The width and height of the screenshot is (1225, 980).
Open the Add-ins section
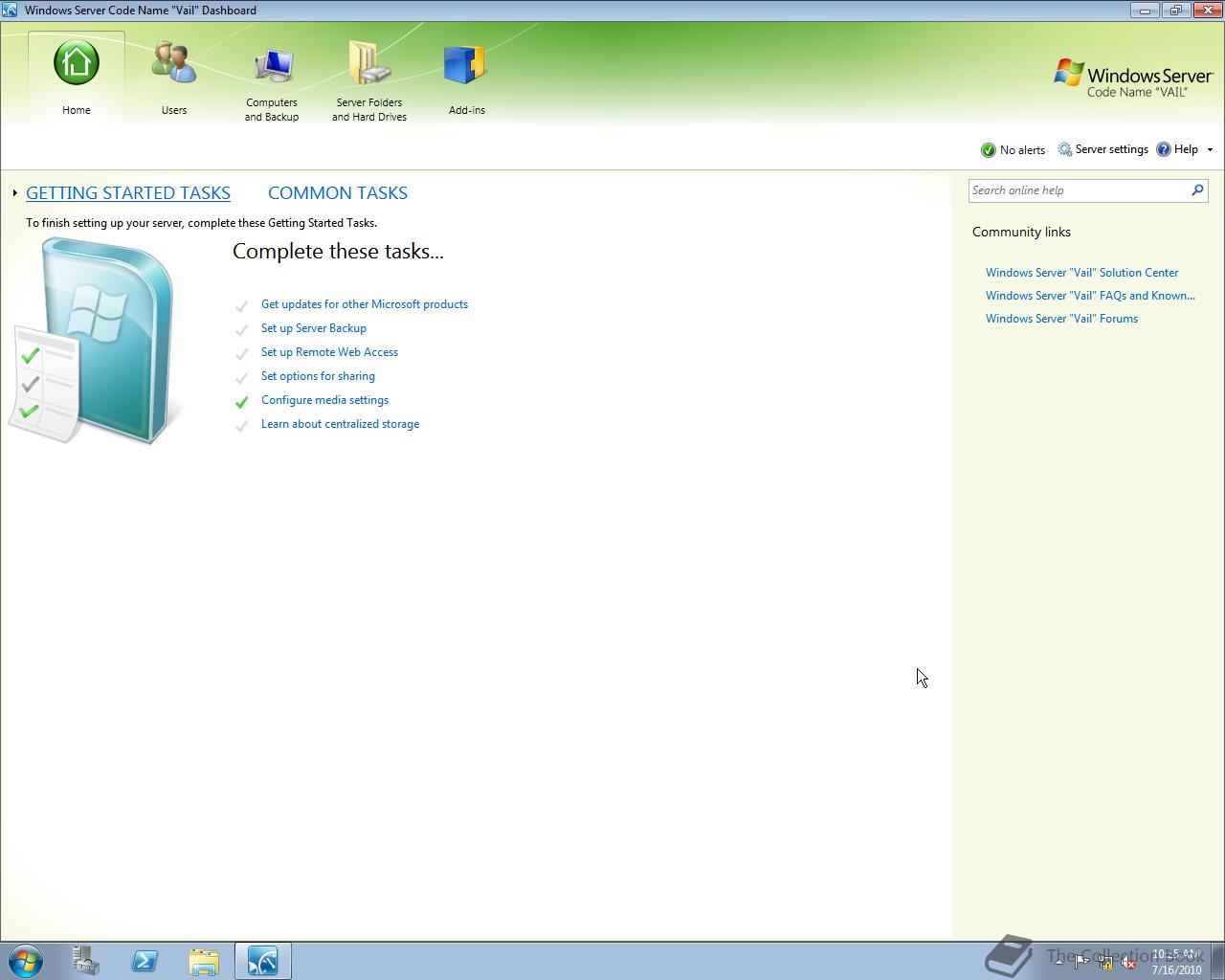click(x=466, y=78)
